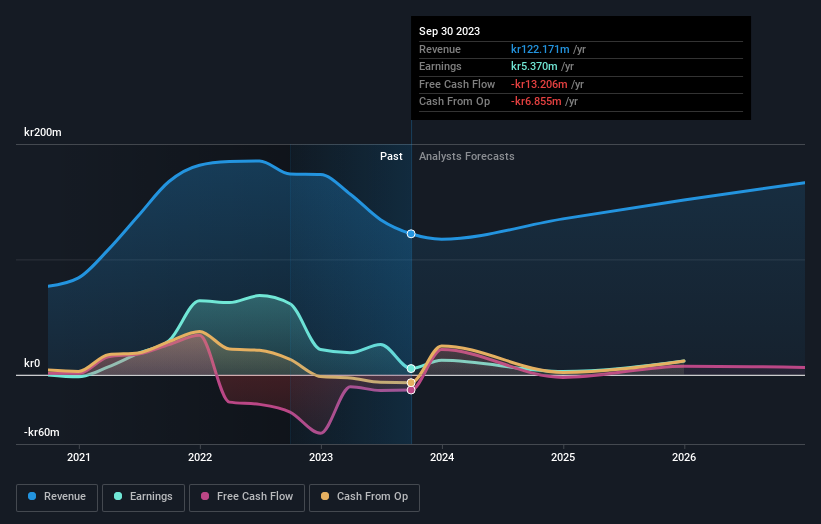
Task: Click the teal Earnings data point marker
Action: 411,369
